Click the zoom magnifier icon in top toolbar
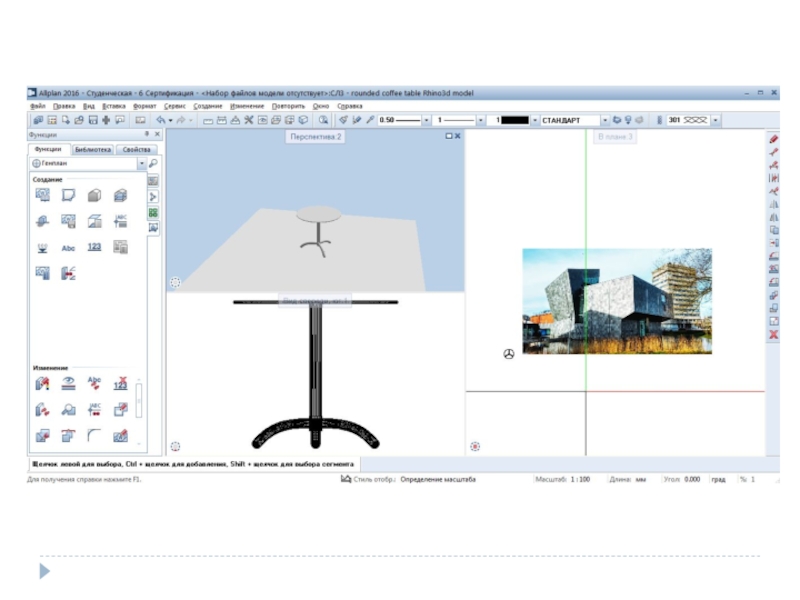The height and width of the screenshot is (600, 800). click(x=324, y=120)
